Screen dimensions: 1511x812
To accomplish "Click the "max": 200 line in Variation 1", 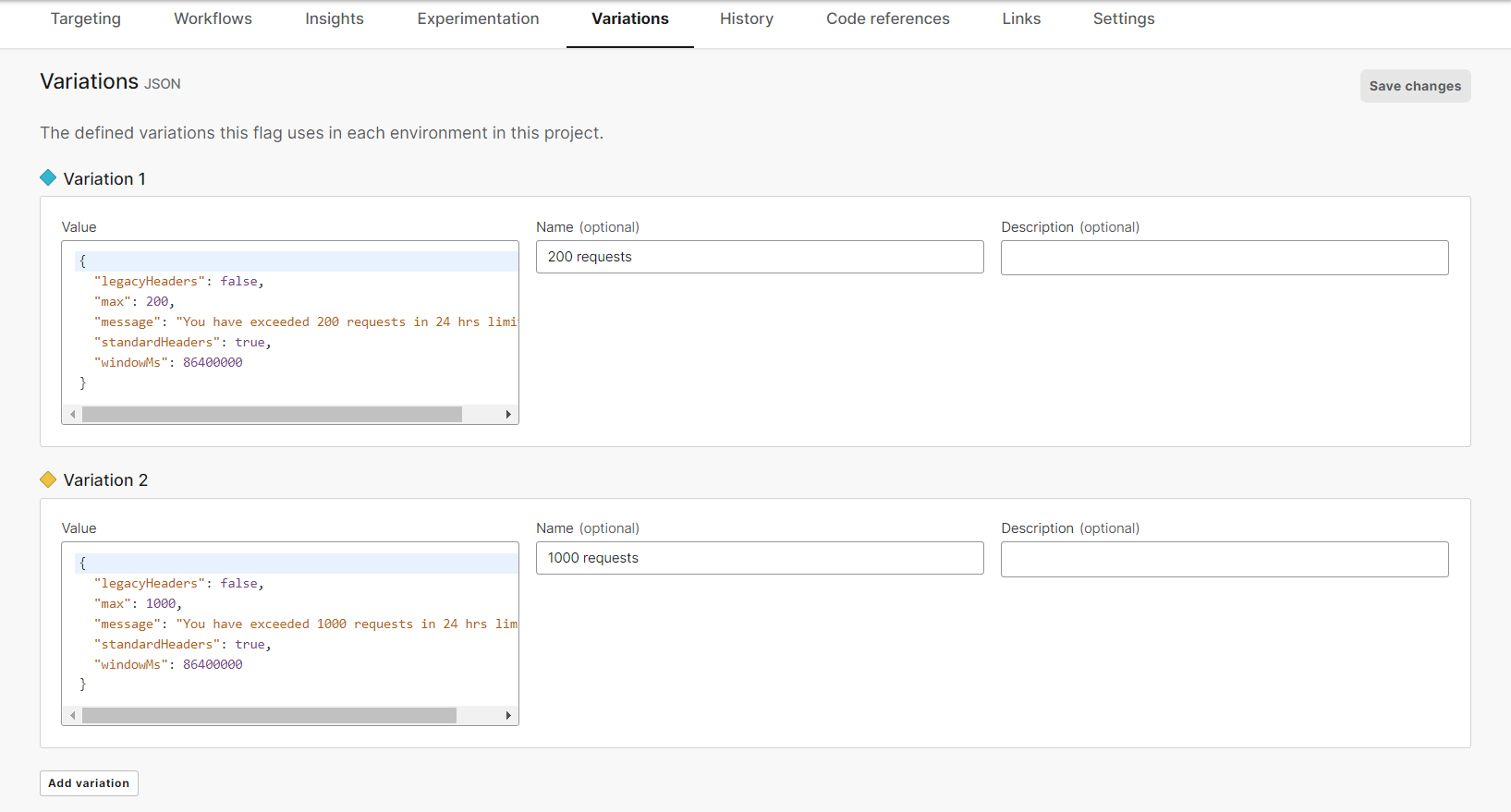I will pyautogui.click(x=134, y=302).
